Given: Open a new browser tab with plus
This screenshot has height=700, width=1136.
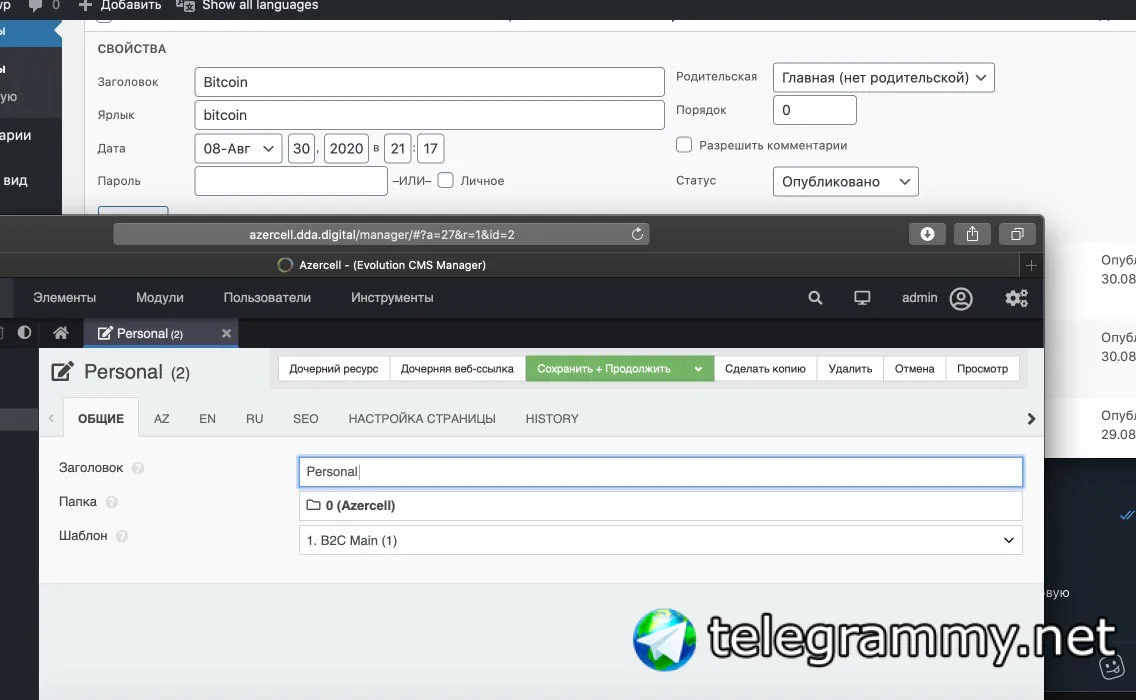Looking at the screenshot, I should pos(1031,266).
